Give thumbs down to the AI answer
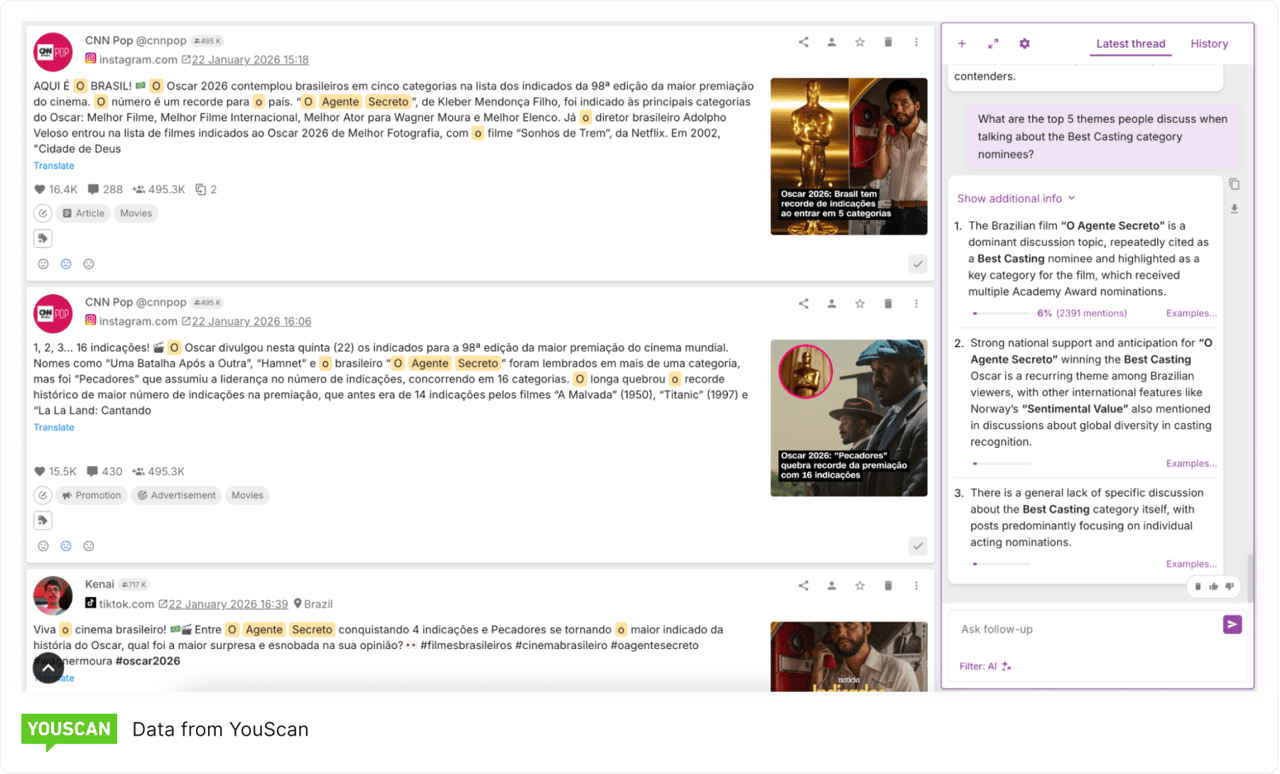Viewport: 1280px width, 774px height. [1228, 586]
